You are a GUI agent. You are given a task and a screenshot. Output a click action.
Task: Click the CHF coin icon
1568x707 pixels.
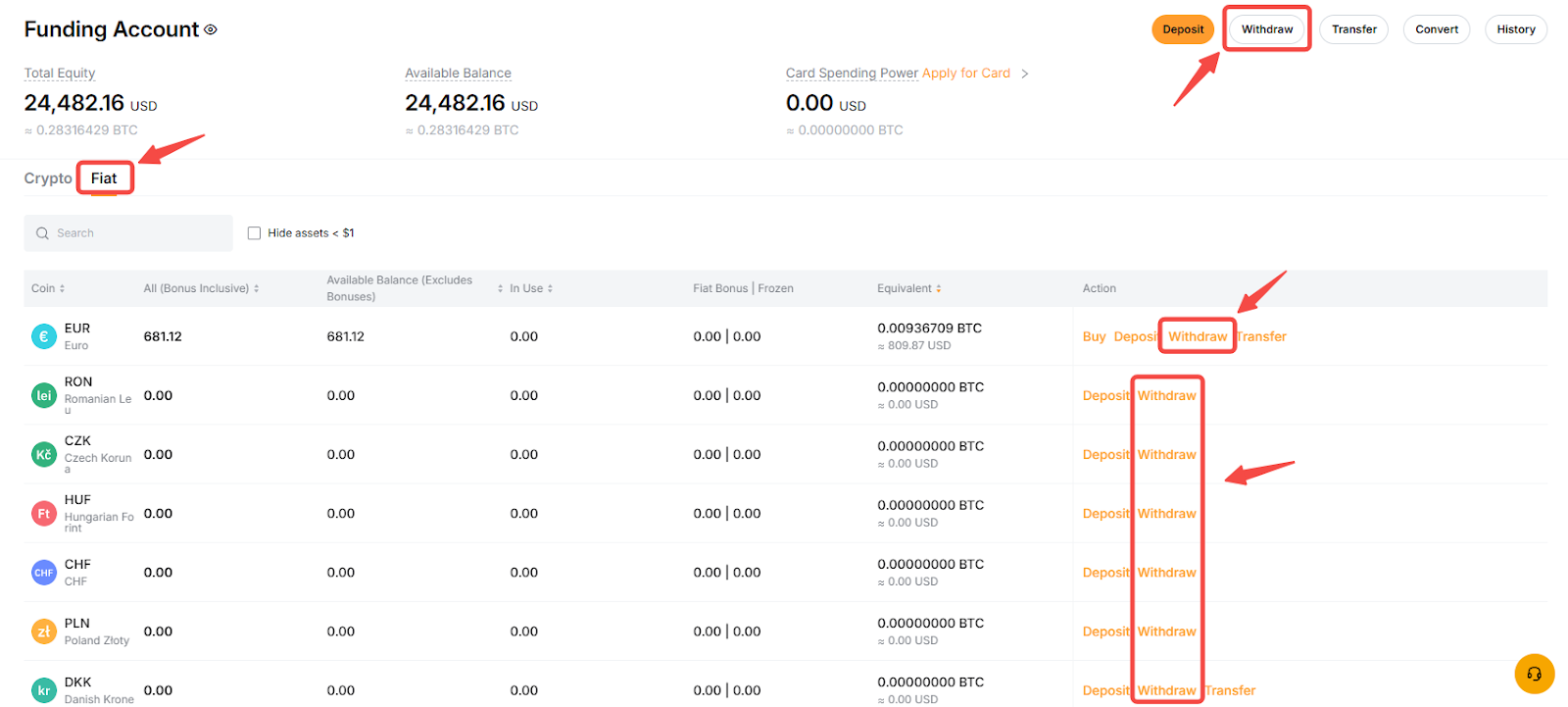point(44,573)
